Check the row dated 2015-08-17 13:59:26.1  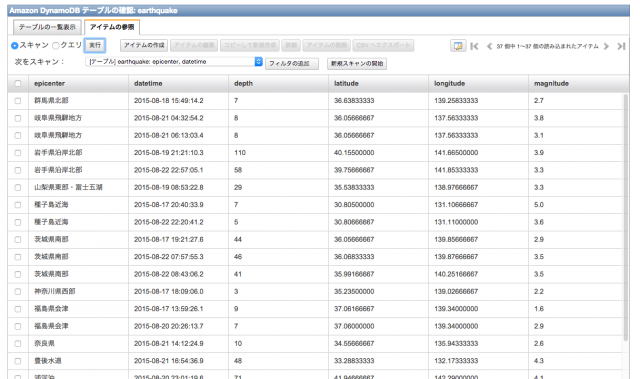18,309
